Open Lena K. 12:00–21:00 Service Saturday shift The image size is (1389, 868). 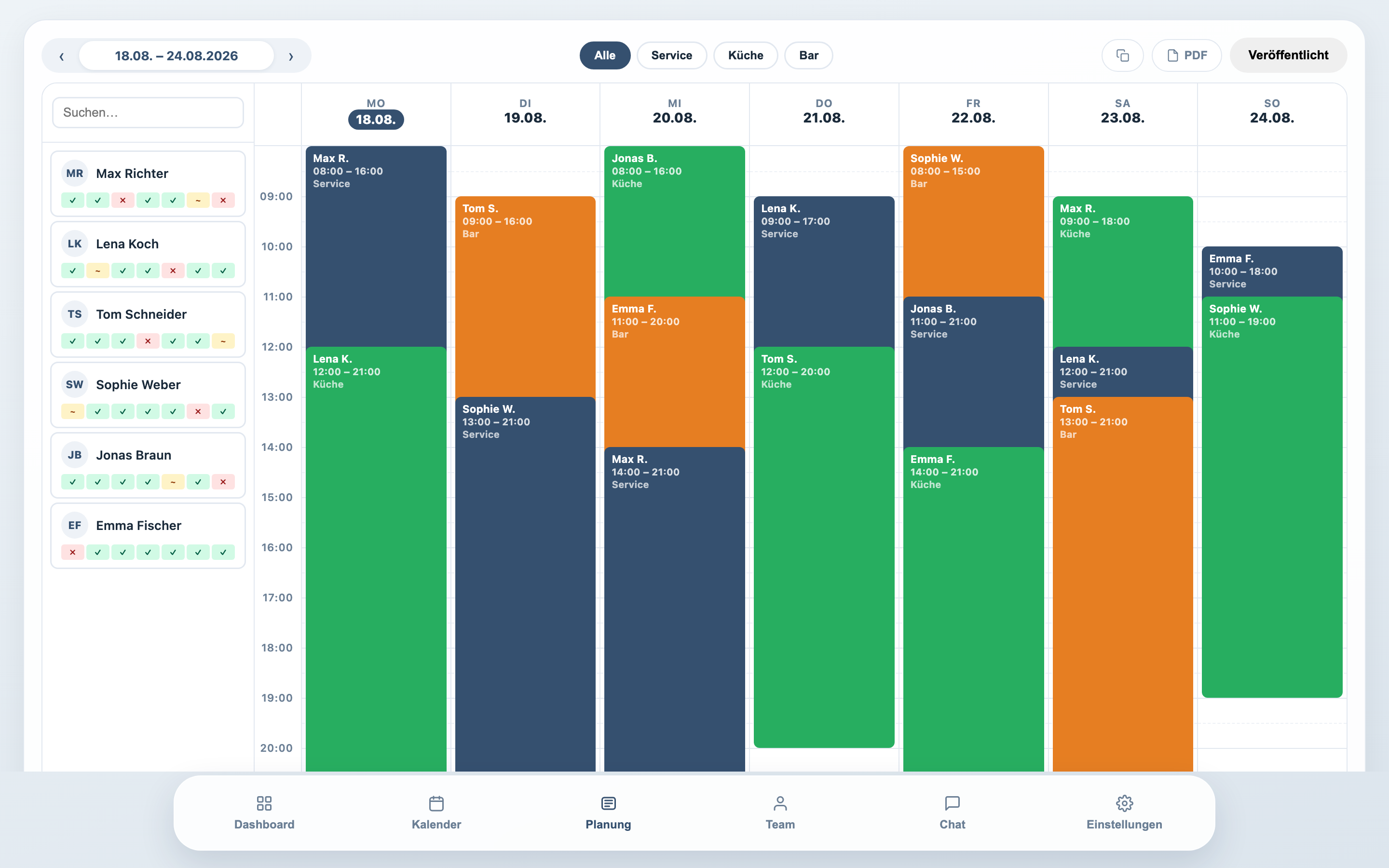click(1123, 372)
